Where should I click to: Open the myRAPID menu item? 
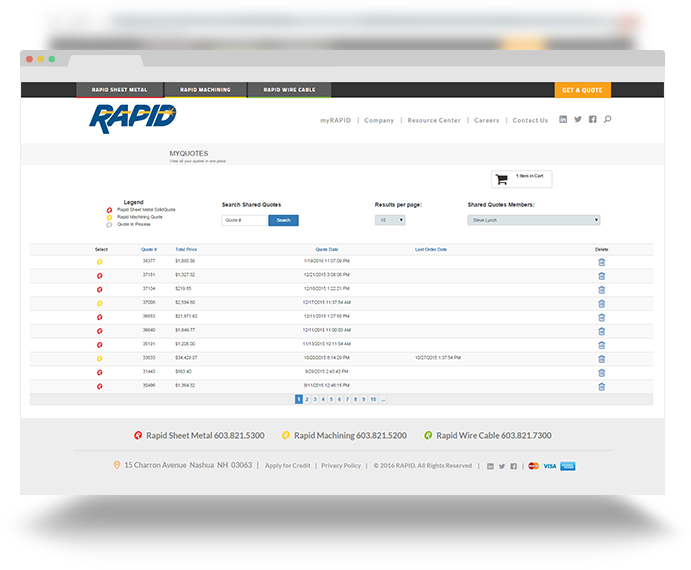tap(335, 120)
